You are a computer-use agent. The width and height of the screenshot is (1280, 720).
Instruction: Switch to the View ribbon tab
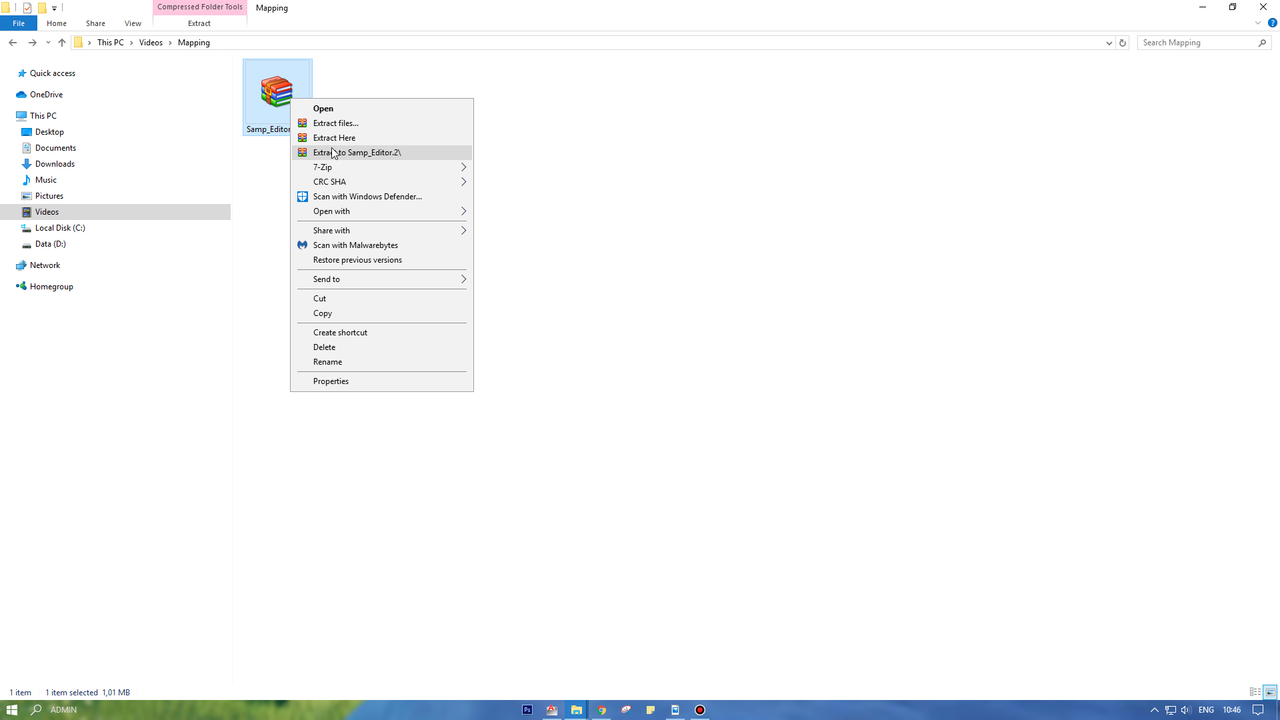pyautogui.click(x=133, y=23)
